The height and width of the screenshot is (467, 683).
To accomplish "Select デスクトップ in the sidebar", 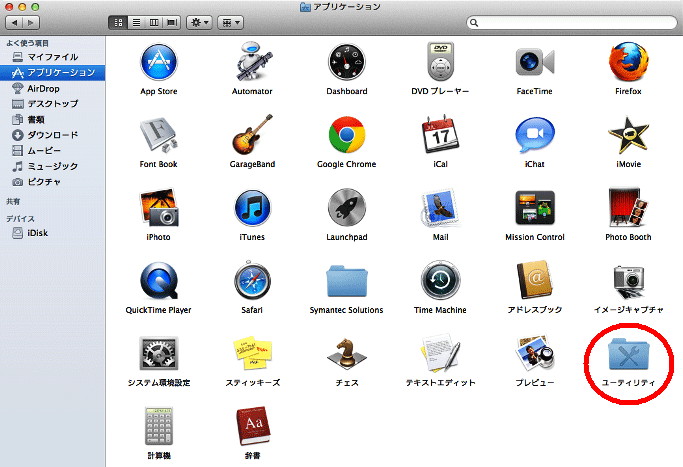I will (x=52, y=104).
